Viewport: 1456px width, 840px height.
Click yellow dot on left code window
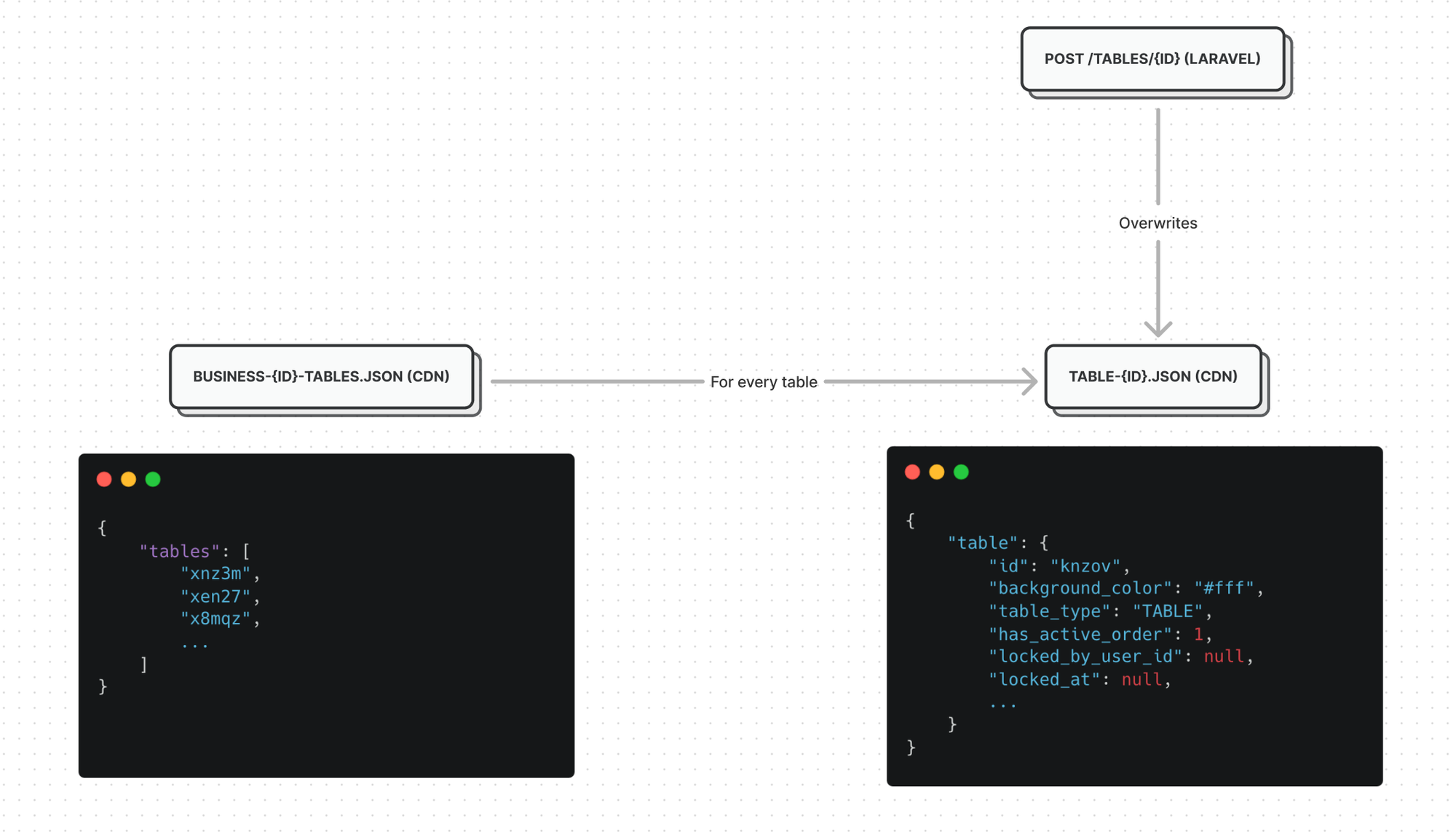tap(128, 479)
